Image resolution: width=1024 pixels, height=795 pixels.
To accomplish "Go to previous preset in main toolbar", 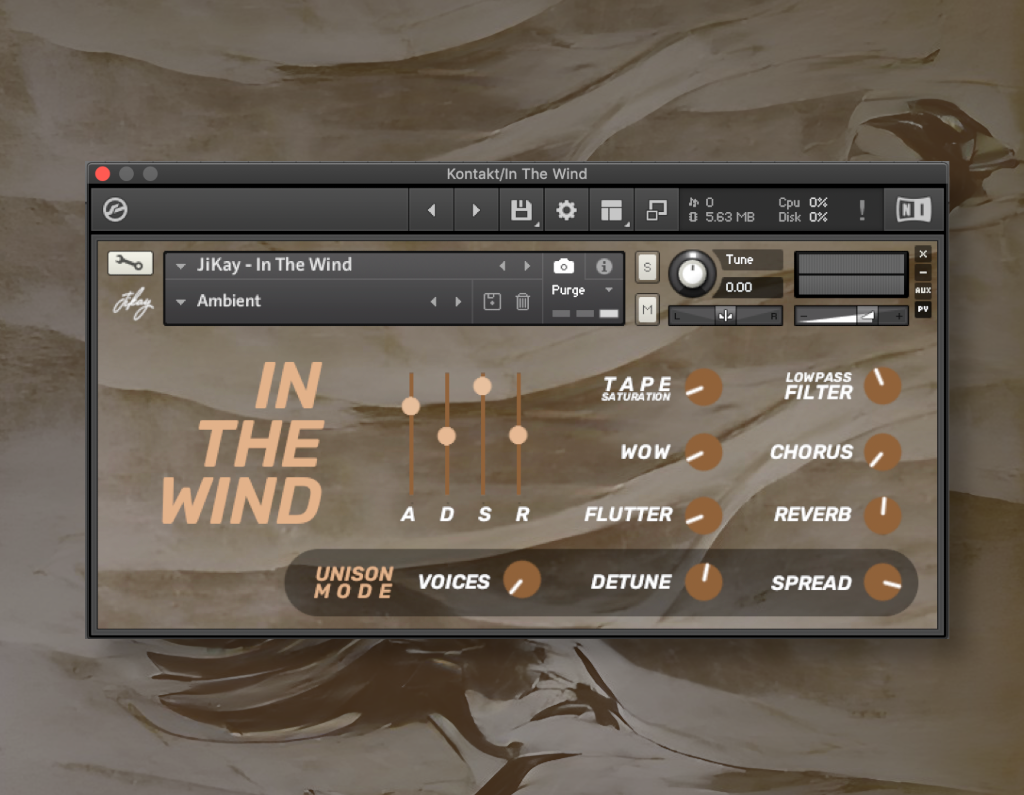I will click(x=432, y=210).
